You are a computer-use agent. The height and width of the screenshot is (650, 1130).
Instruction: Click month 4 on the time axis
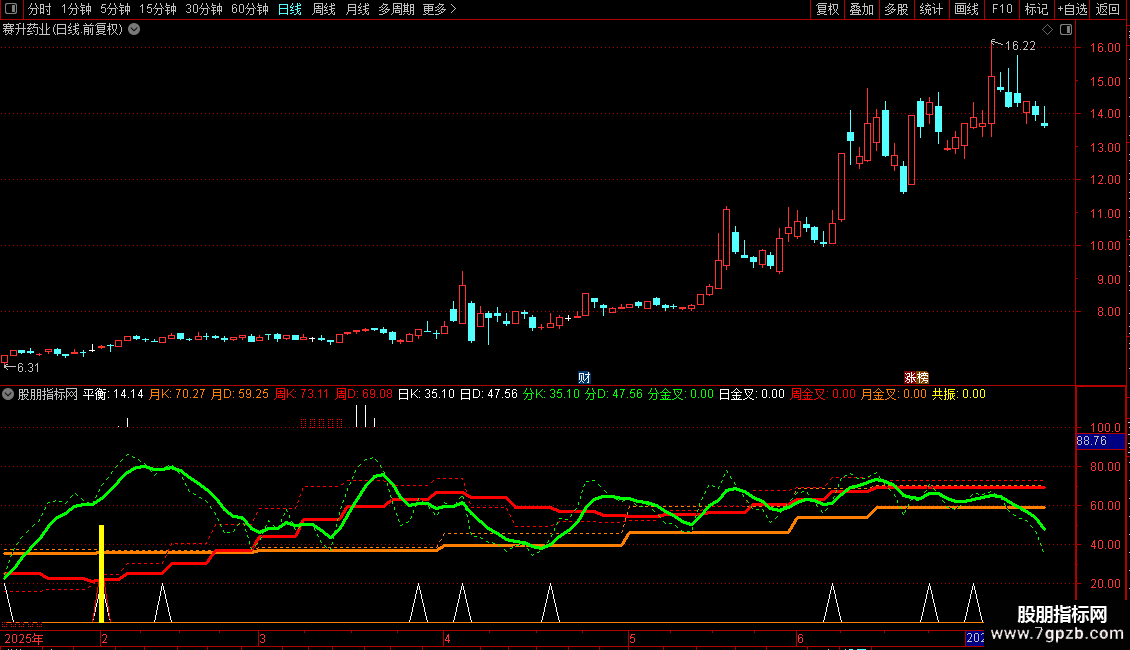pyautogui.click(x=448, y=638)
